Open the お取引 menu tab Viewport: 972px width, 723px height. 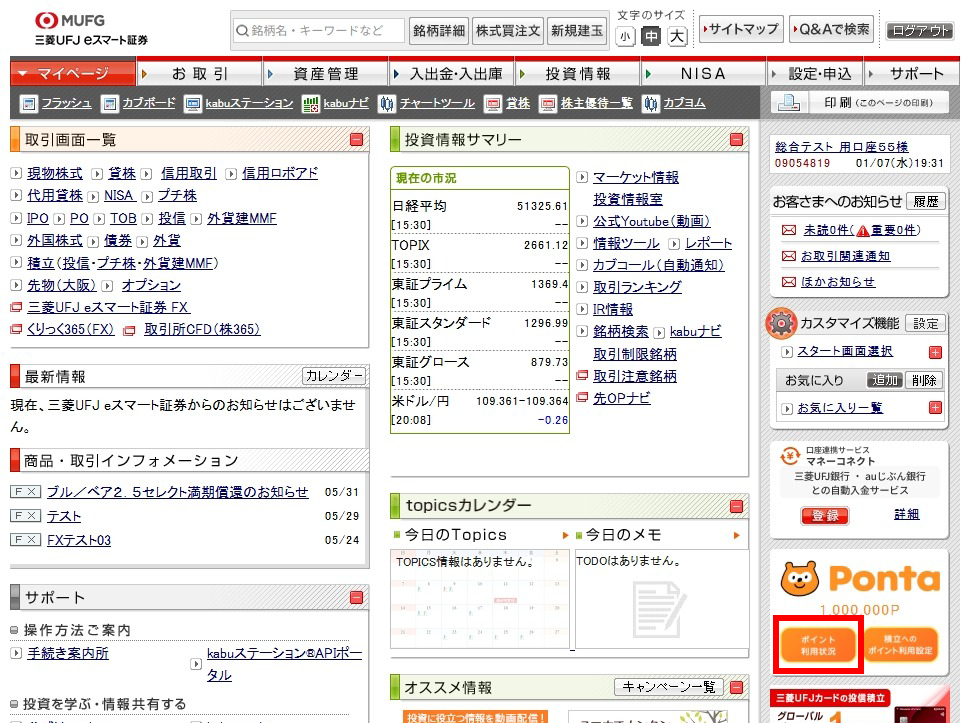pos(200,74)
